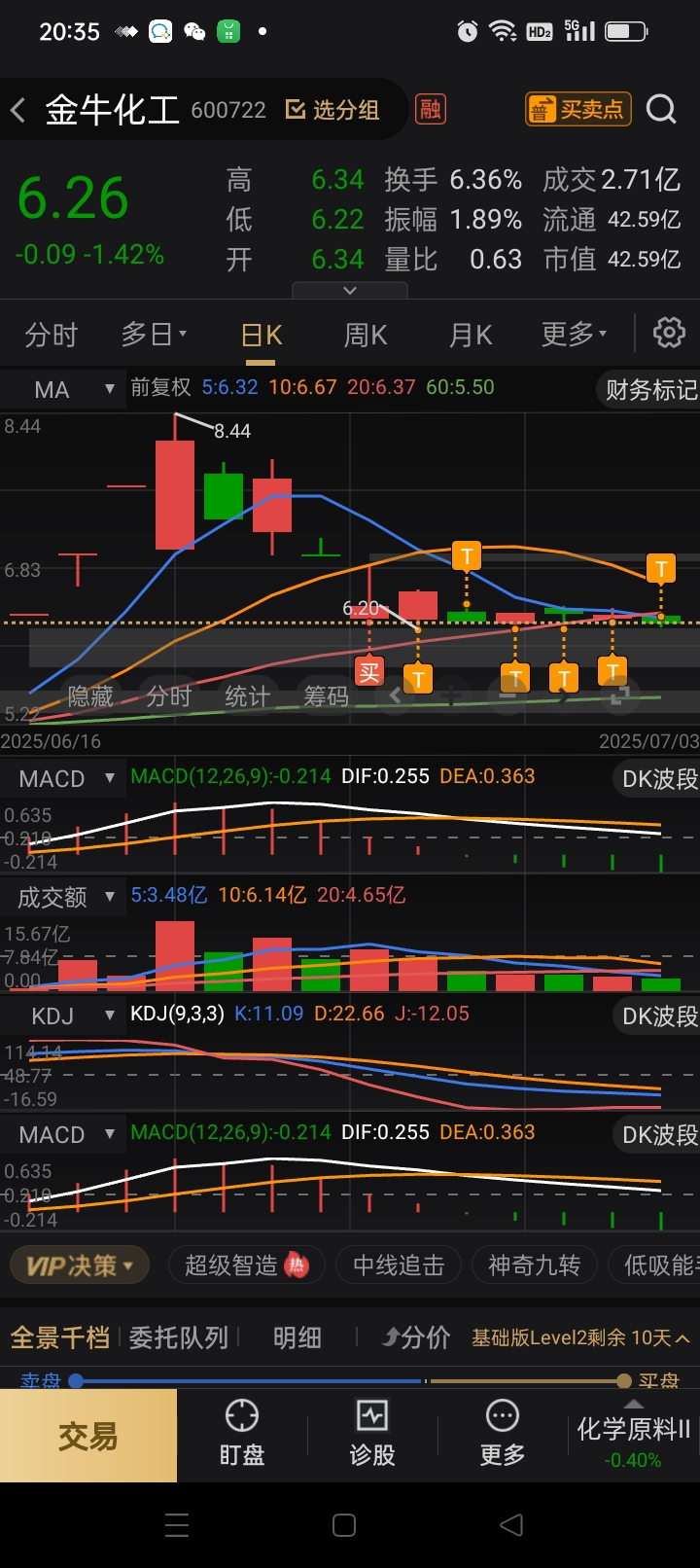Tap the orange T marker above 6.83 line

[467, 556]
